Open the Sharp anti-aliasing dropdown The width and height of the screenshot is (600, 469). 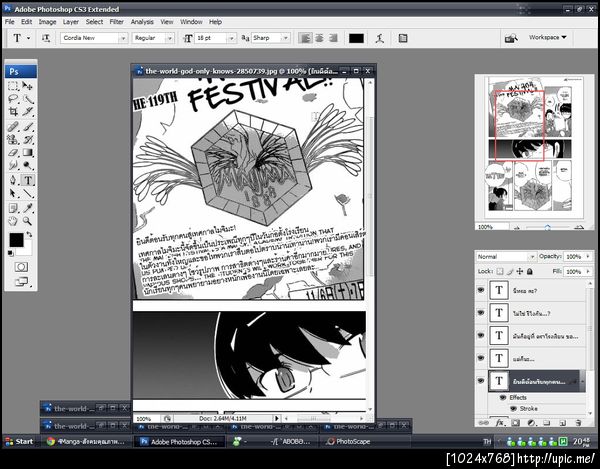285,38
